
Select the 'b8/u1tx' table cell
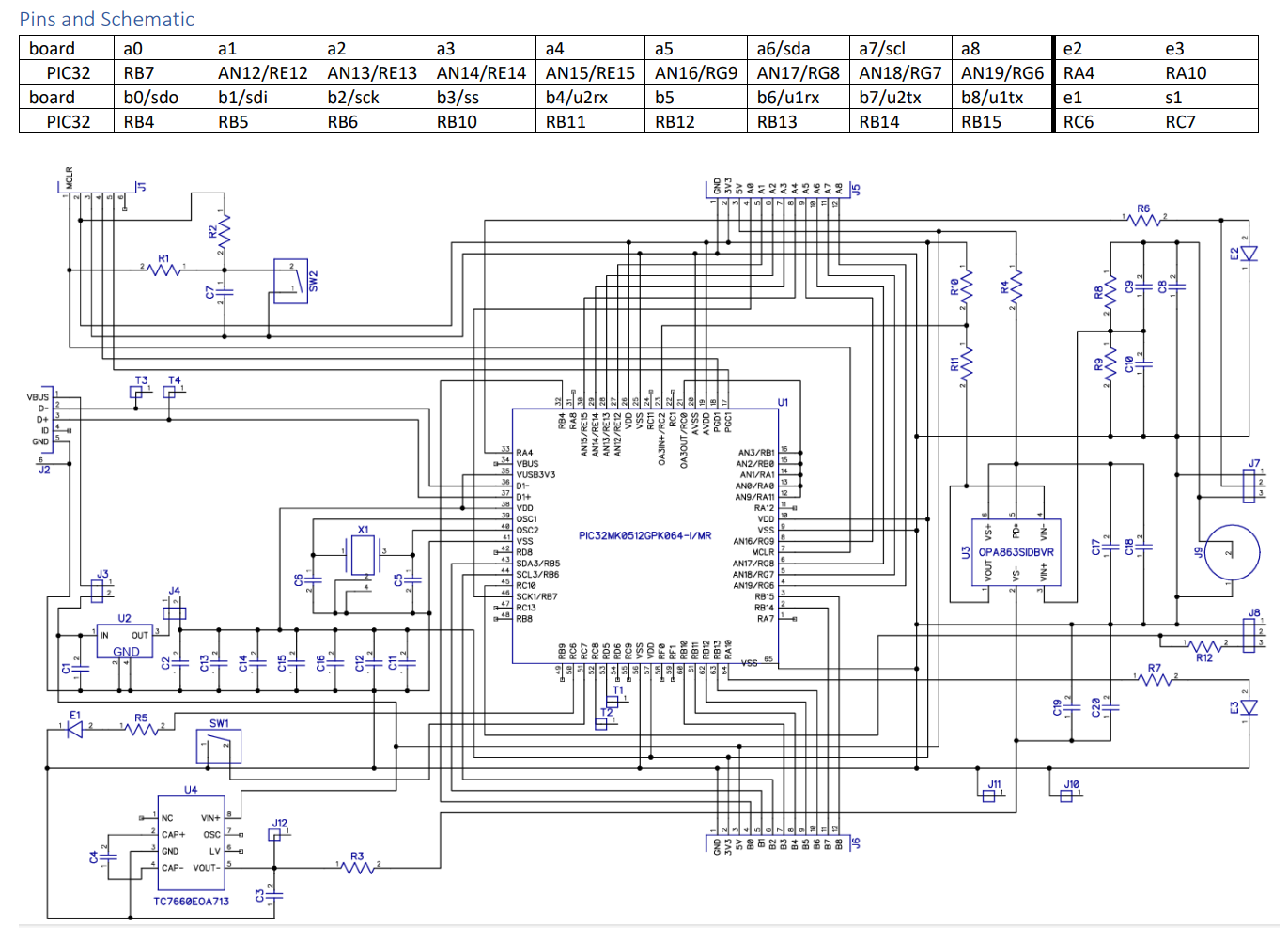click(x=1002, y=97)
